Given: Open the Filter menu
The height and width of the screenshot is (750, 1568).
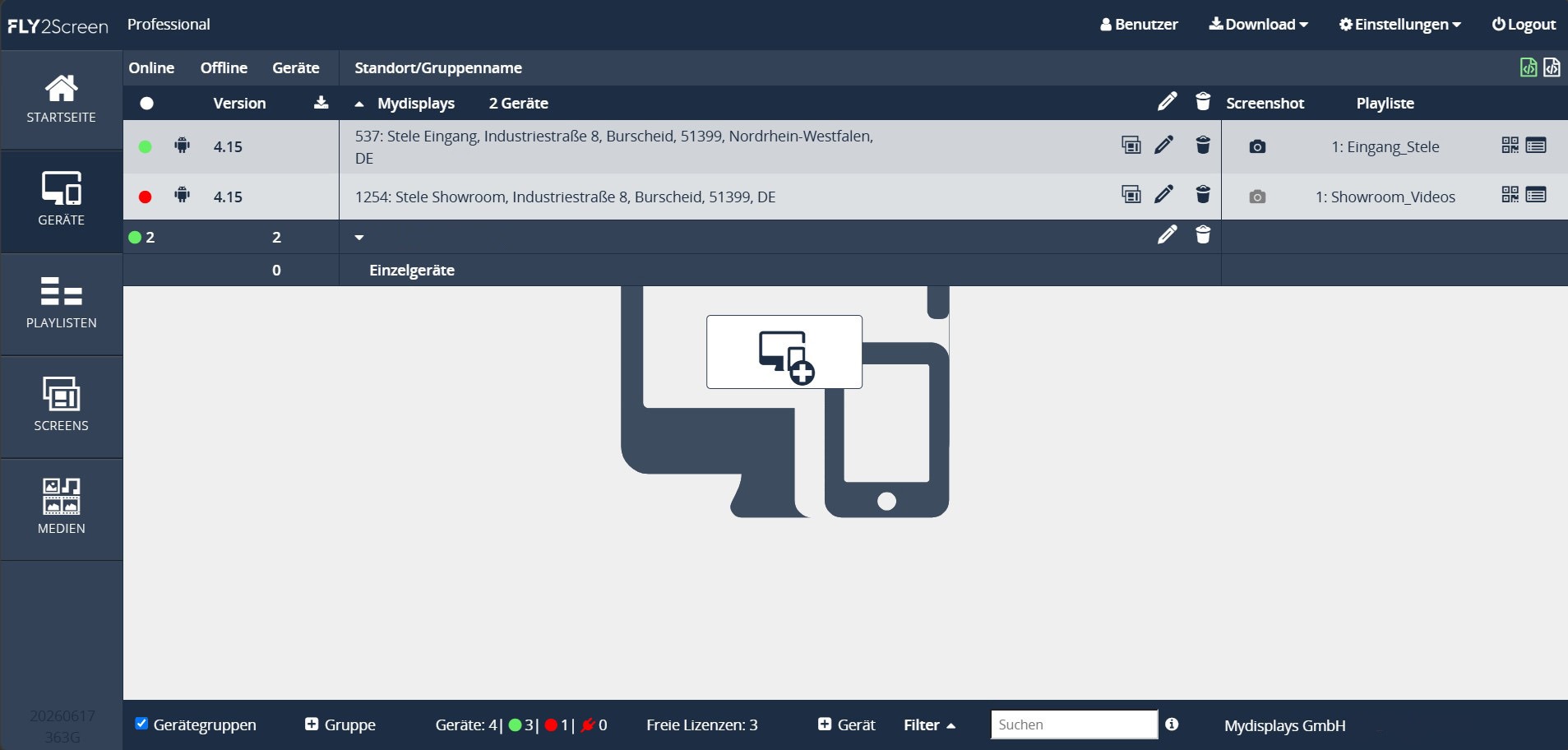Looking at the screenshot, I should [x=929, y=725].
